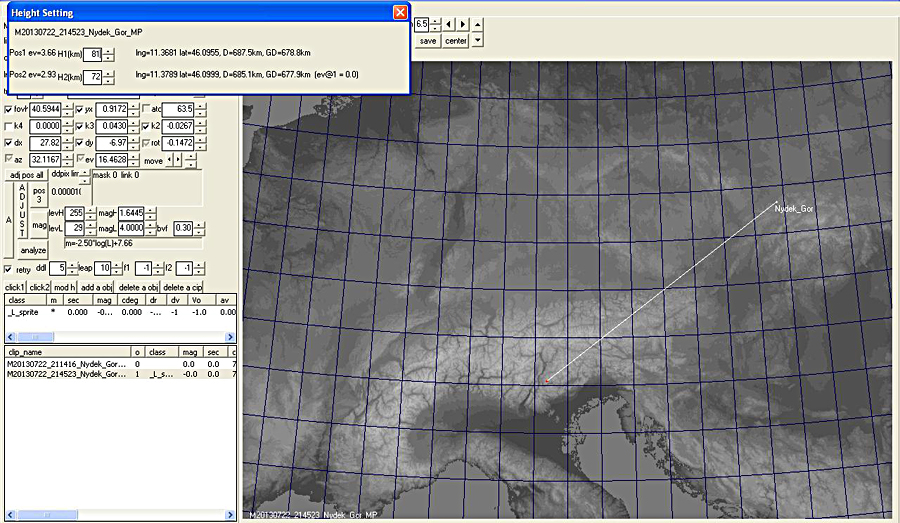This screenshot has height=523, width=900.
Task: Click the delete a obj button
Action: (138, 287)
